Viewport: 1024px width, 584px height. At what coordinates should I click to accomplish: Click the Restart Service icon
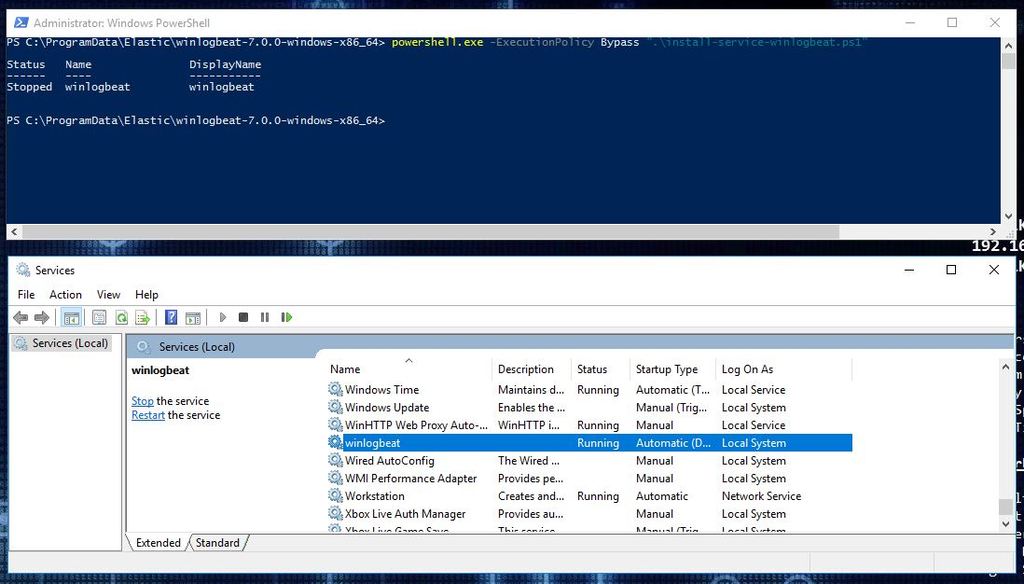tap(289, 317)
